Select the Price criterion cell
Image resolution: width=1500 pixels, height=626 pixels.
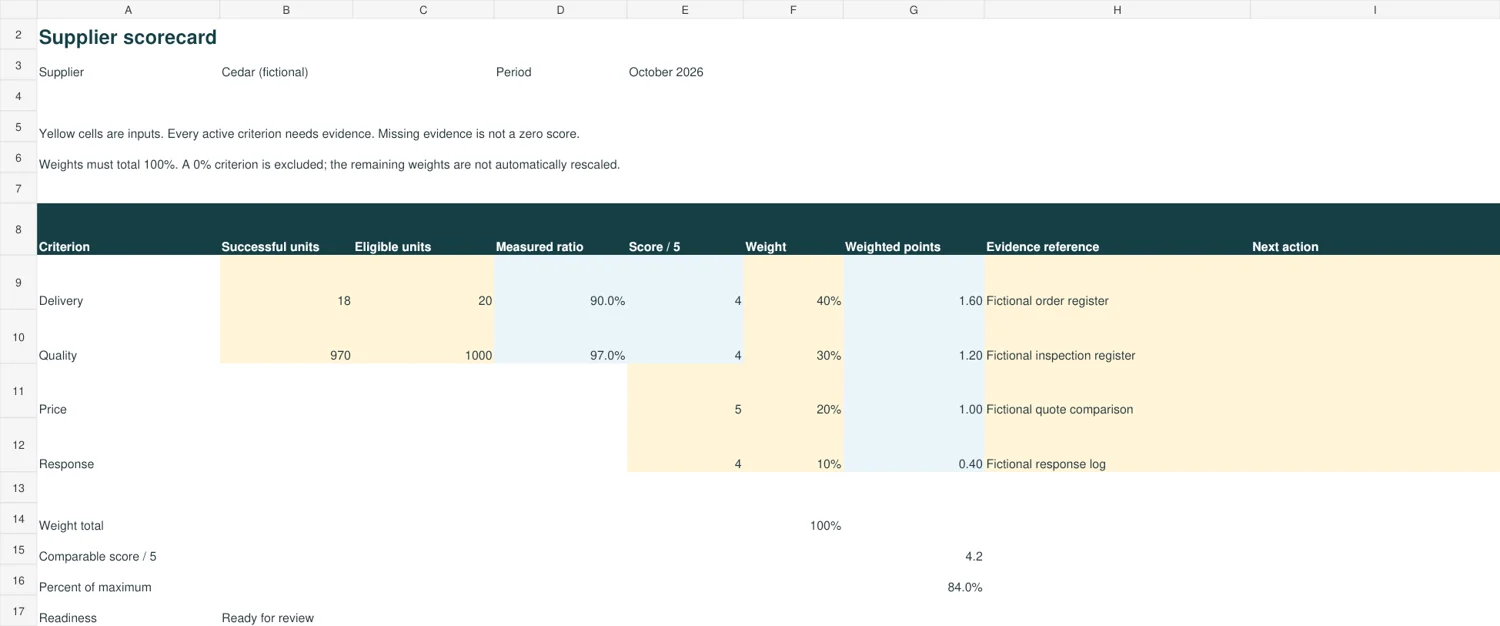(x=128, y=391)
